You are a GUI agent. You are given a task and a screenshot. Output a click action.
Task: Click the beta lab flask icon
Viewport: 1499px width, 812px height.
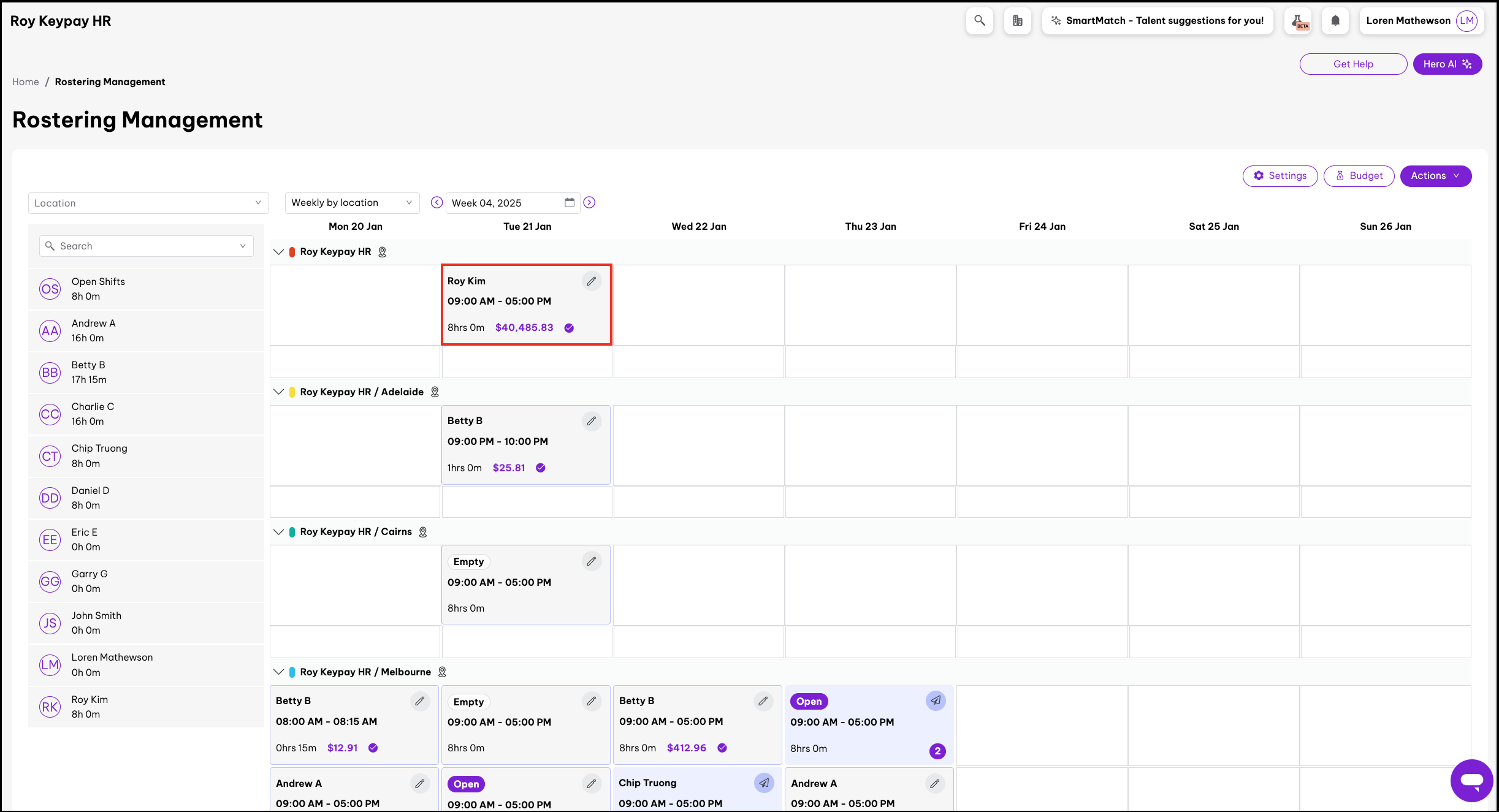coord(1298,21)
